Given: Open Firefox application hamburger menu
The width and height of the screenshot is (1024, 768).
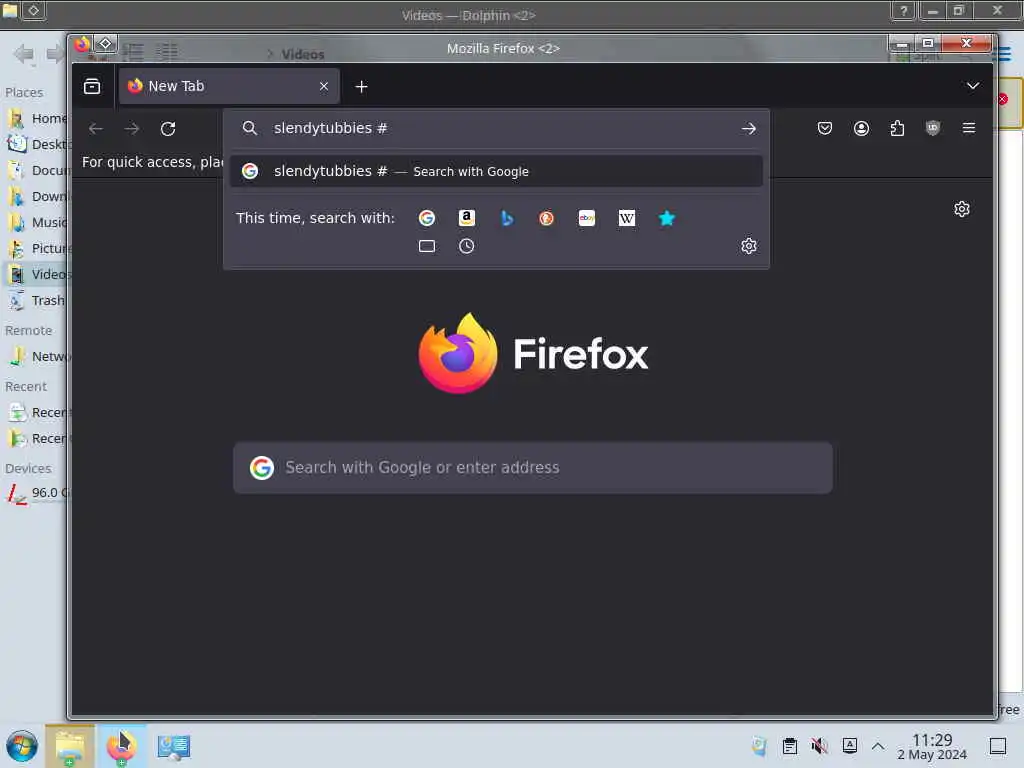Looking at the screenshot, I should point(968,129).
